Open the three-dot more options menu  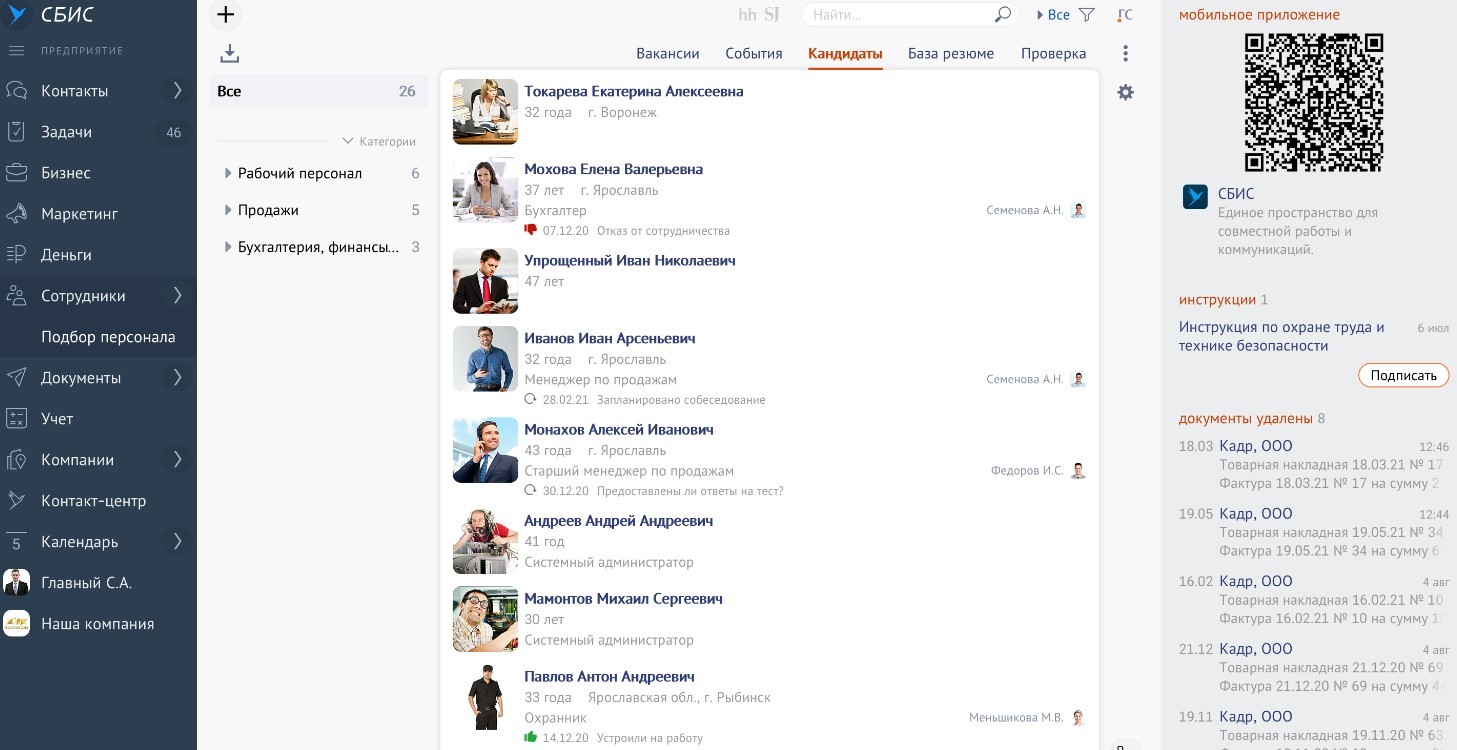(x=1125, y=54)
